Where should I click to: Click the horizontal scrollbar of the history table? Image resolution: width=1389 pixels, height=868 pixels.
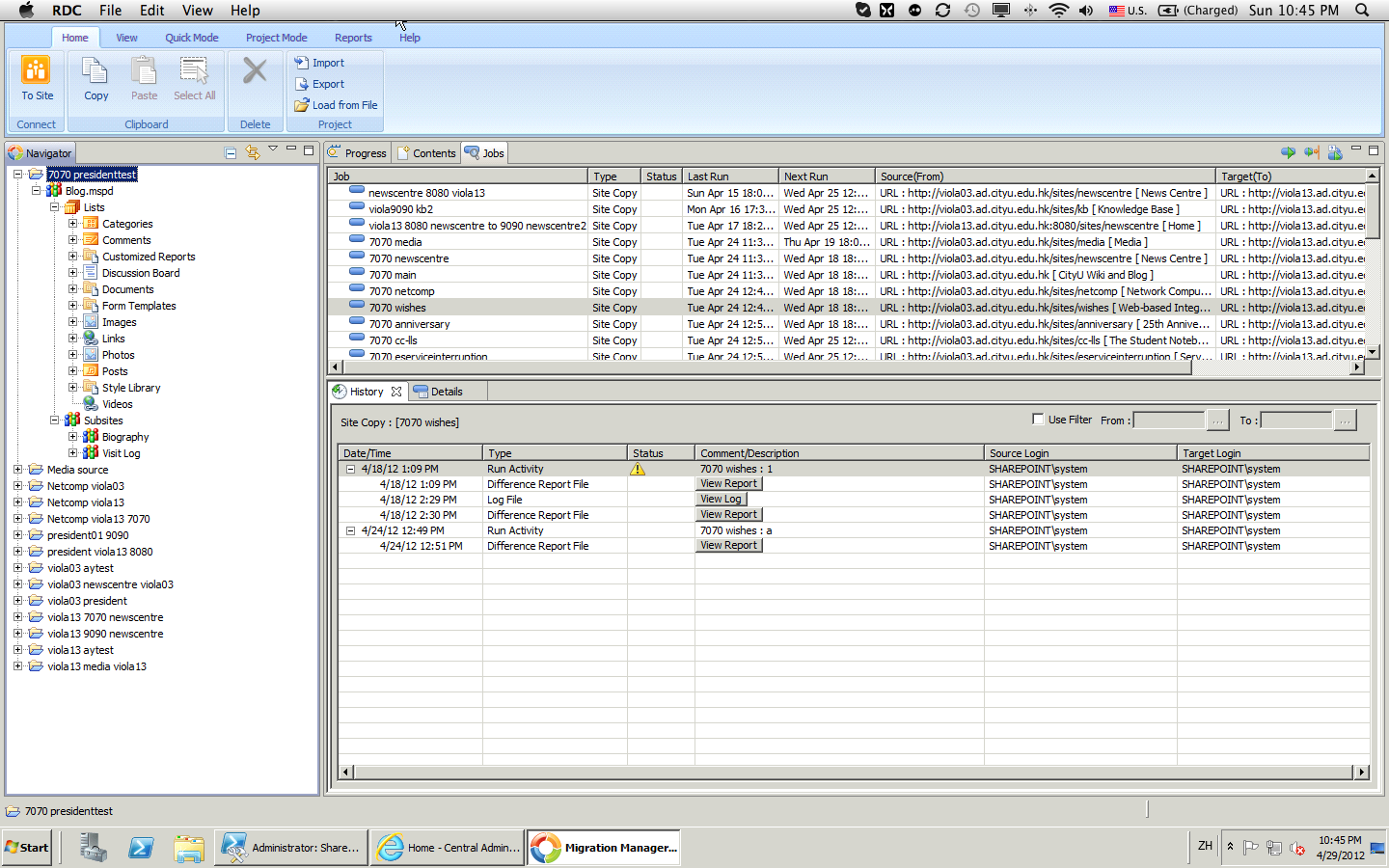tap(854, 772)
